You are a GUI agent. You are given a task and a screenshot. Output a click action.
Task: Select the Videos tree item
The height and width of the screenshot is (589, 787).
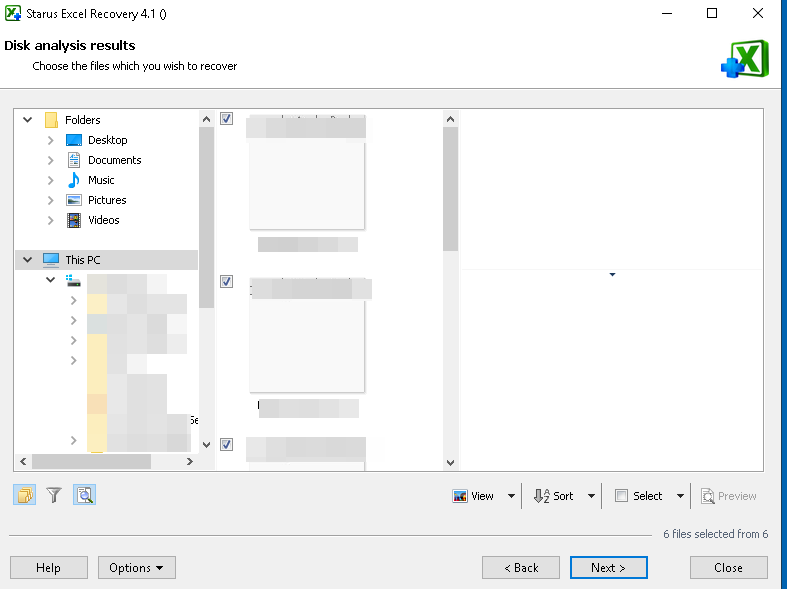pos(103,220)
